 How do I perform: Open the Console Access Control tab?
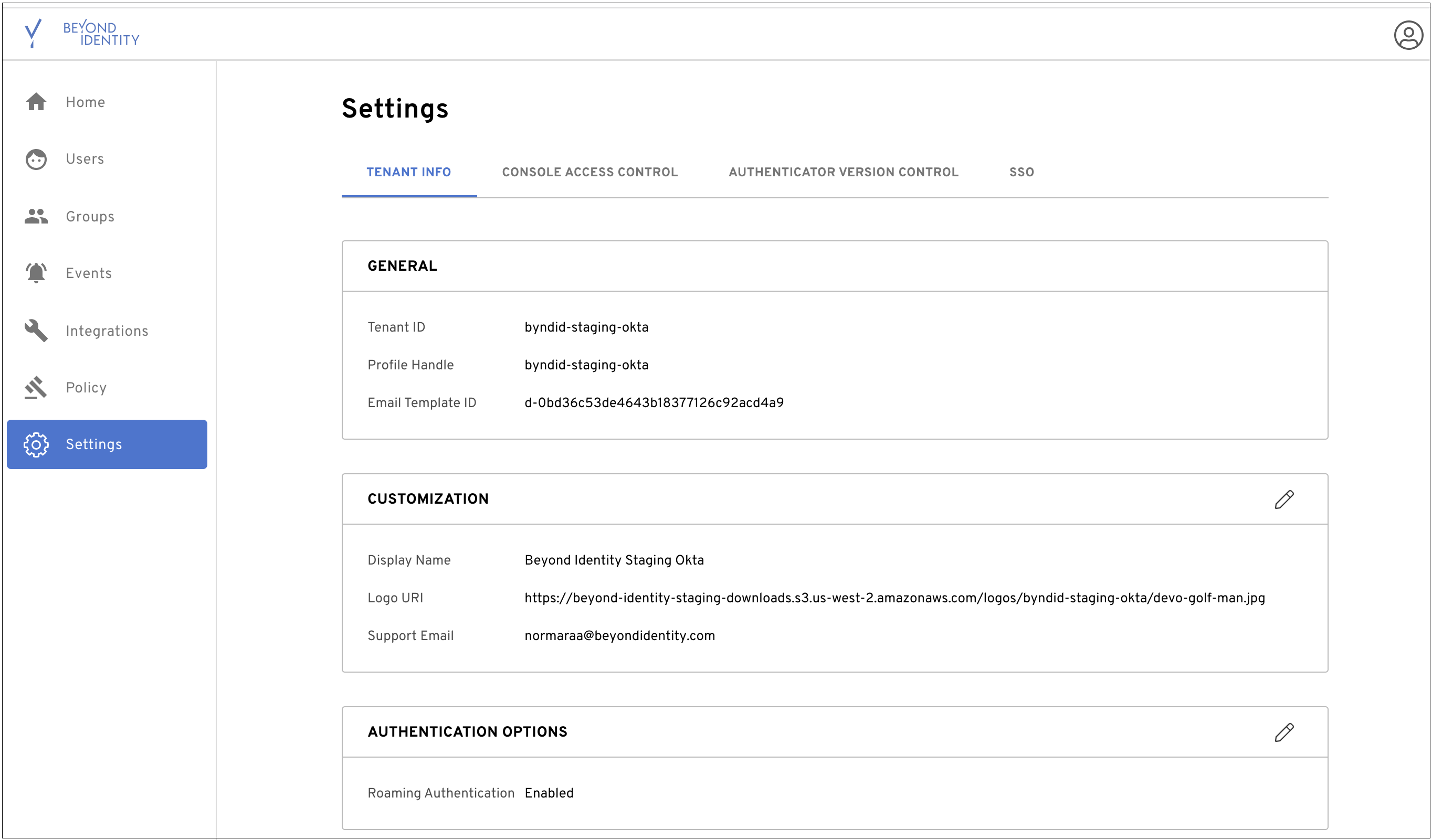[x=590, y=172]
